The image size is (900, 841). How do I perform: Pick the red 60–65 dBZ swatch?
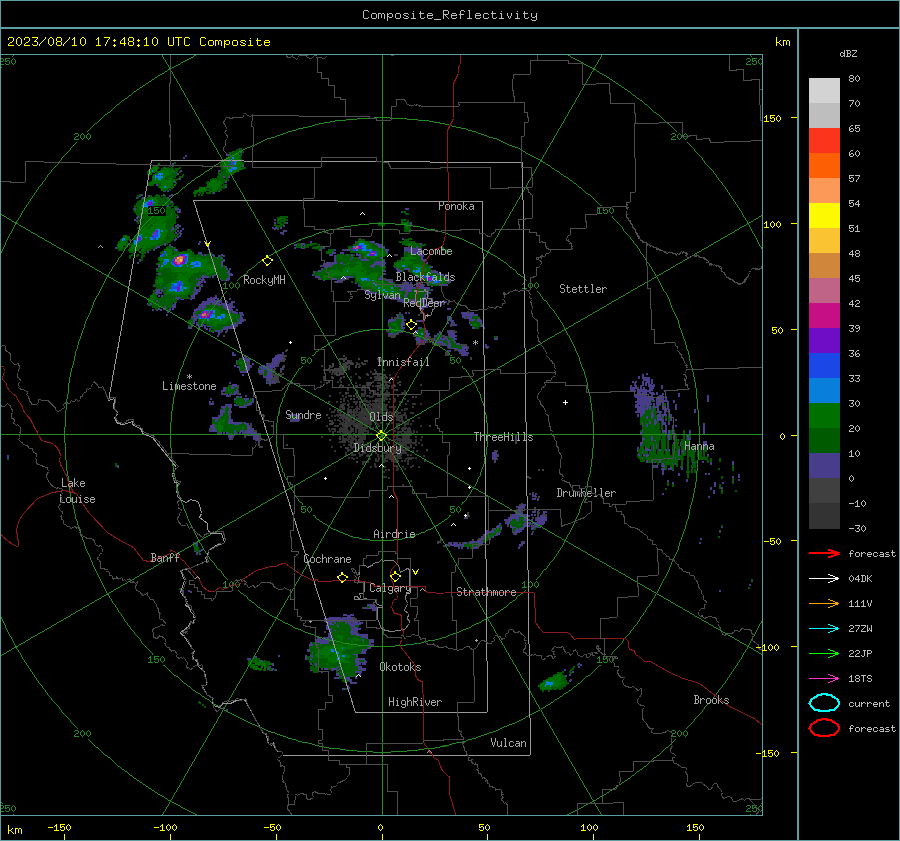tap(824, 141)
